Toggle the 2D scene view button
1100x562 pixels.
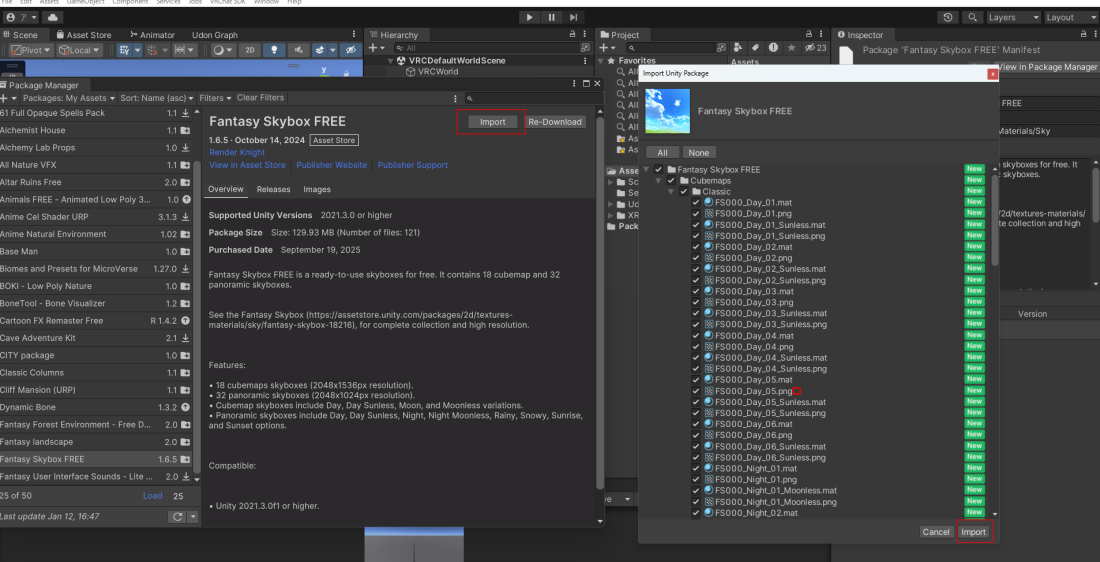tap(251, 50)
